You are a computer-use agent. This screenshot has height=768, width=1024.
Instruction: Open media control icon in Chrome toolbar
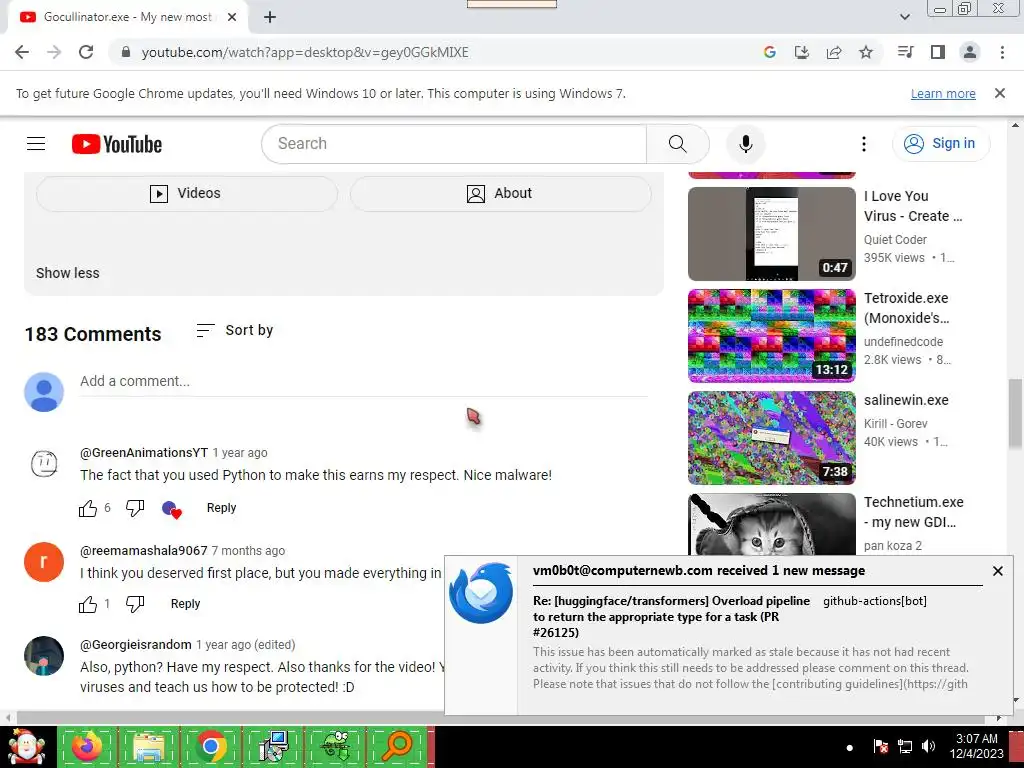[905, 52]
